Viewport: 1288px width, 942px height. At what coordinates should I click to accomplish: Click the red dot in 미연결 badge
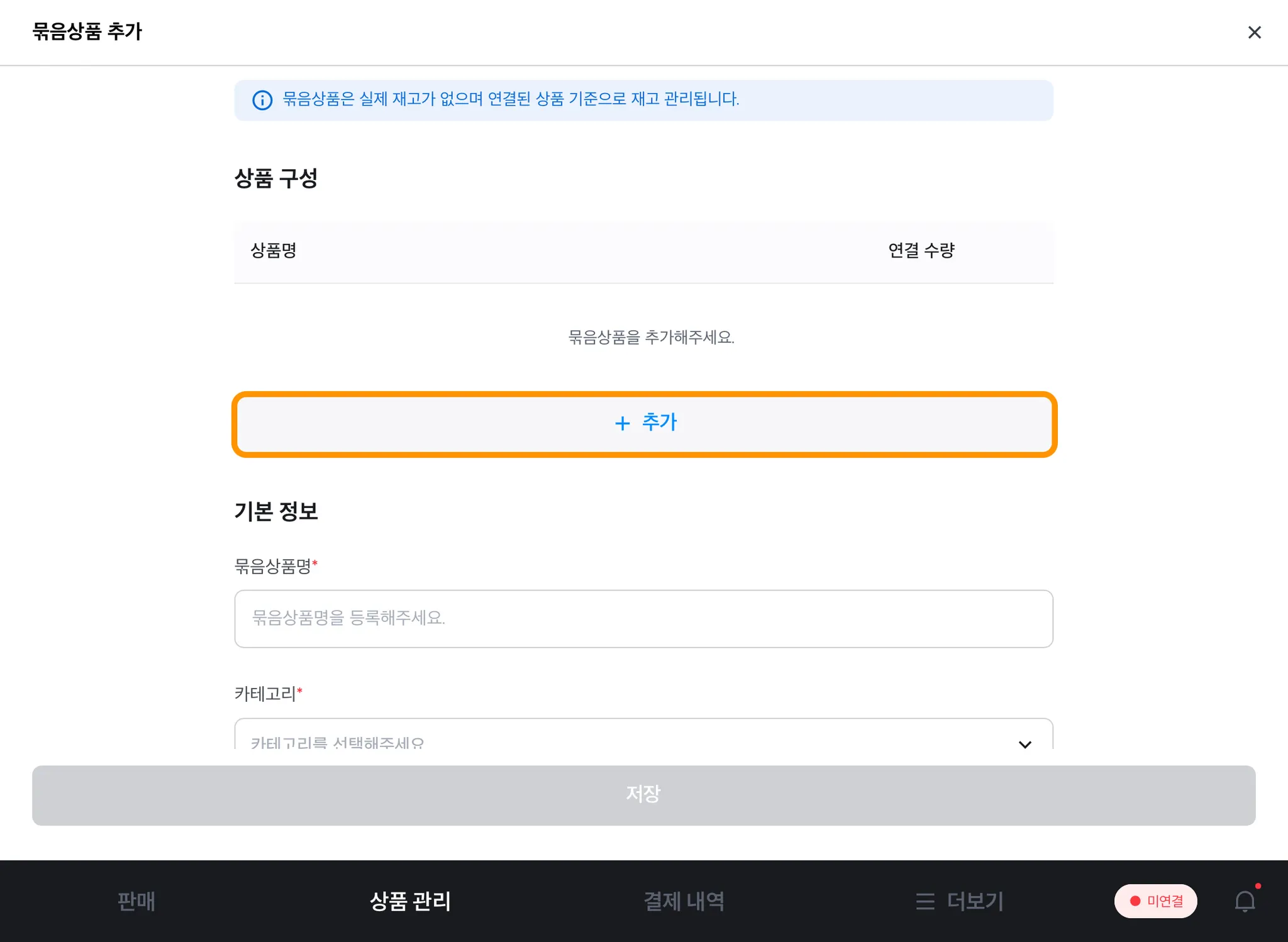click(x=1135, y=901)
